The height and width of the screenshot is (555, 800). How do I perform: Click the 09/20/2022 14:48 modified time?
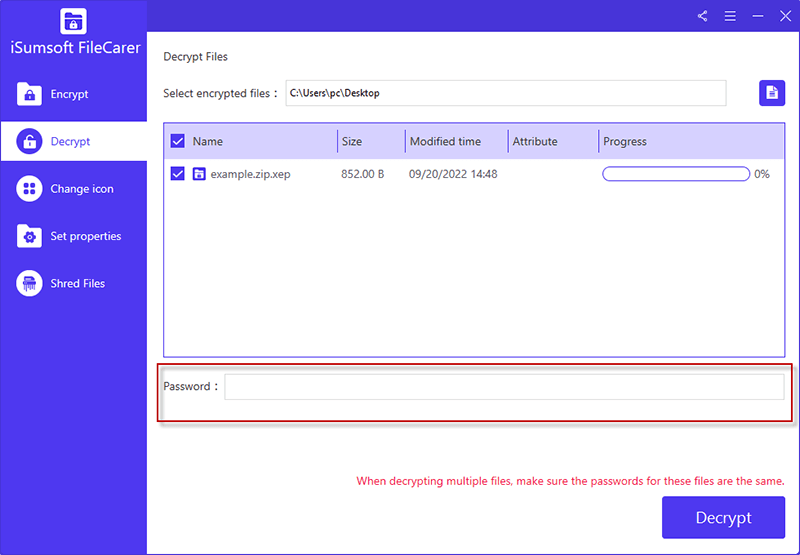coord(453,174)
